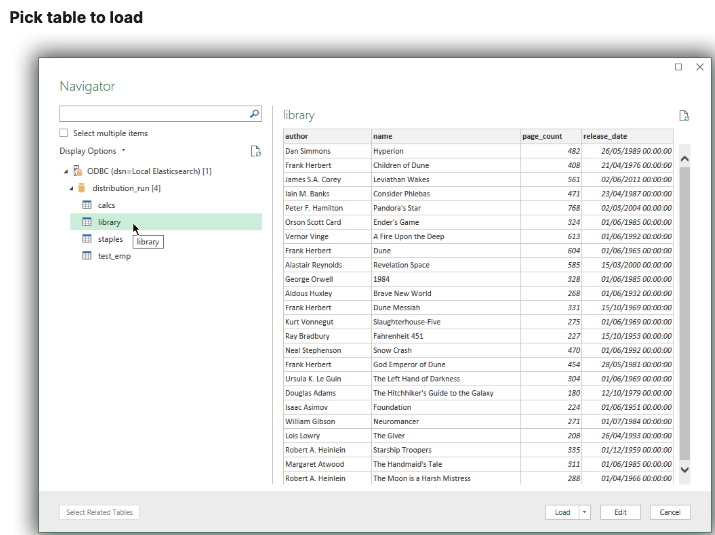Click the Brave New World cell
The height and width of the screenshot is (535, 715).
[446, 293]
